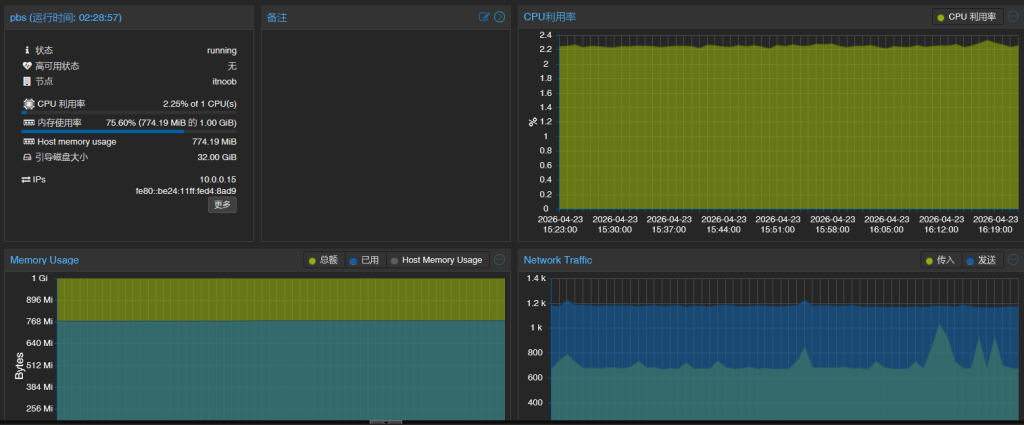Collapse the 备注 notes panel
This screenshot has height=425, width=1024.
point(499,17)
